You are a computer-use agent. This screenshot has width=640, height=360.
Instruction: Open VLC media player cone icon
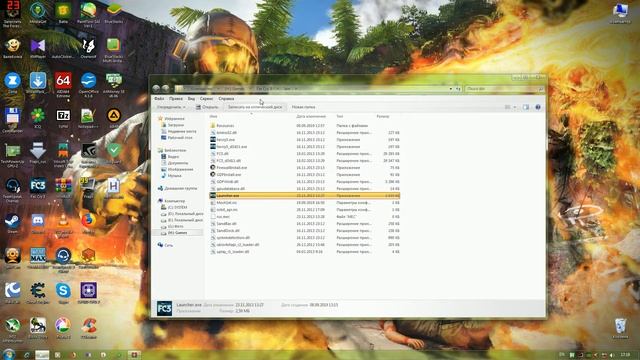63,222
